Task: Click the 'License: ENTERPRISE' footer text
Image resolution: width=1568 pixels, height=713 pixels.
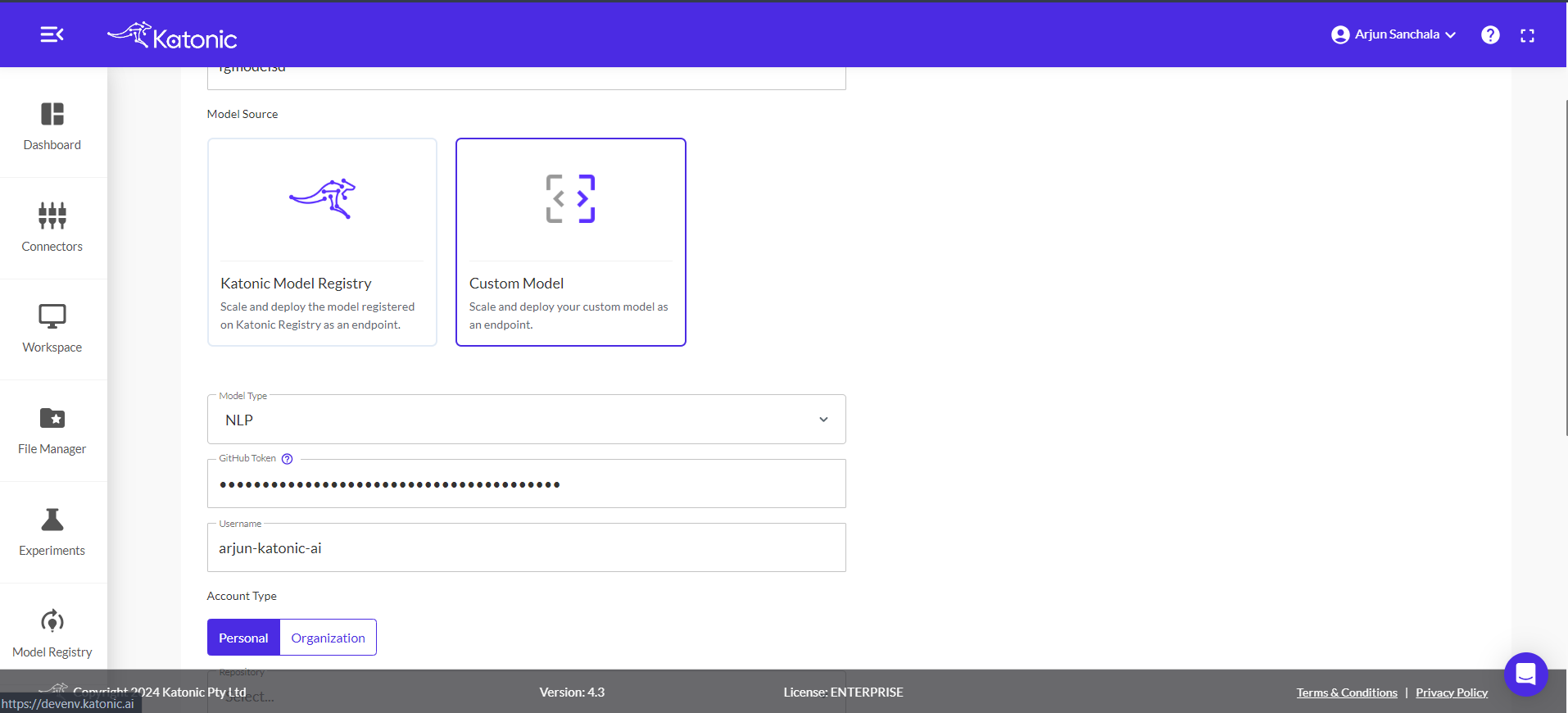Action: [x=843, y=693]
